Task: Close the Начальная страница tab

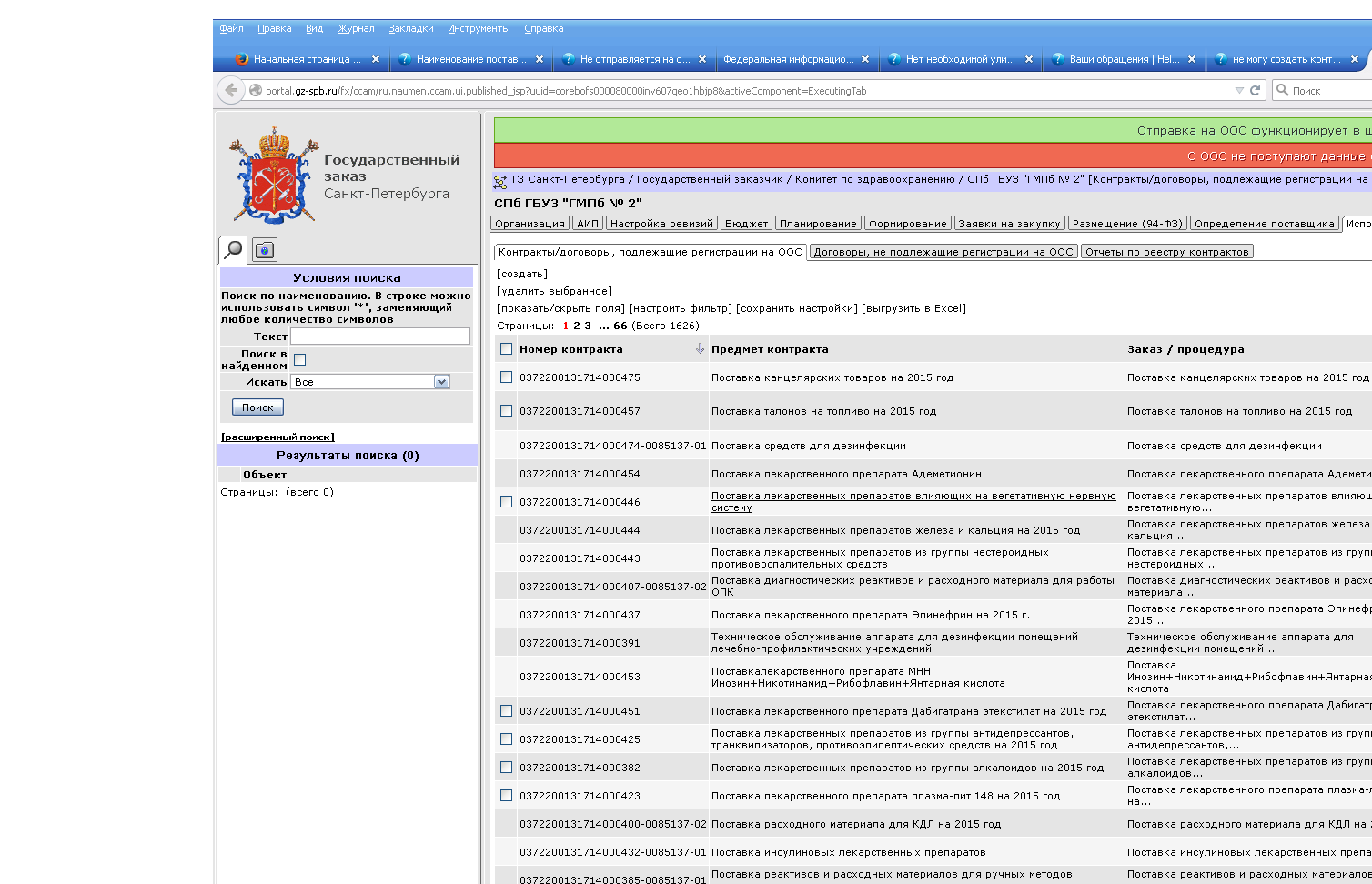Action: 376,59
